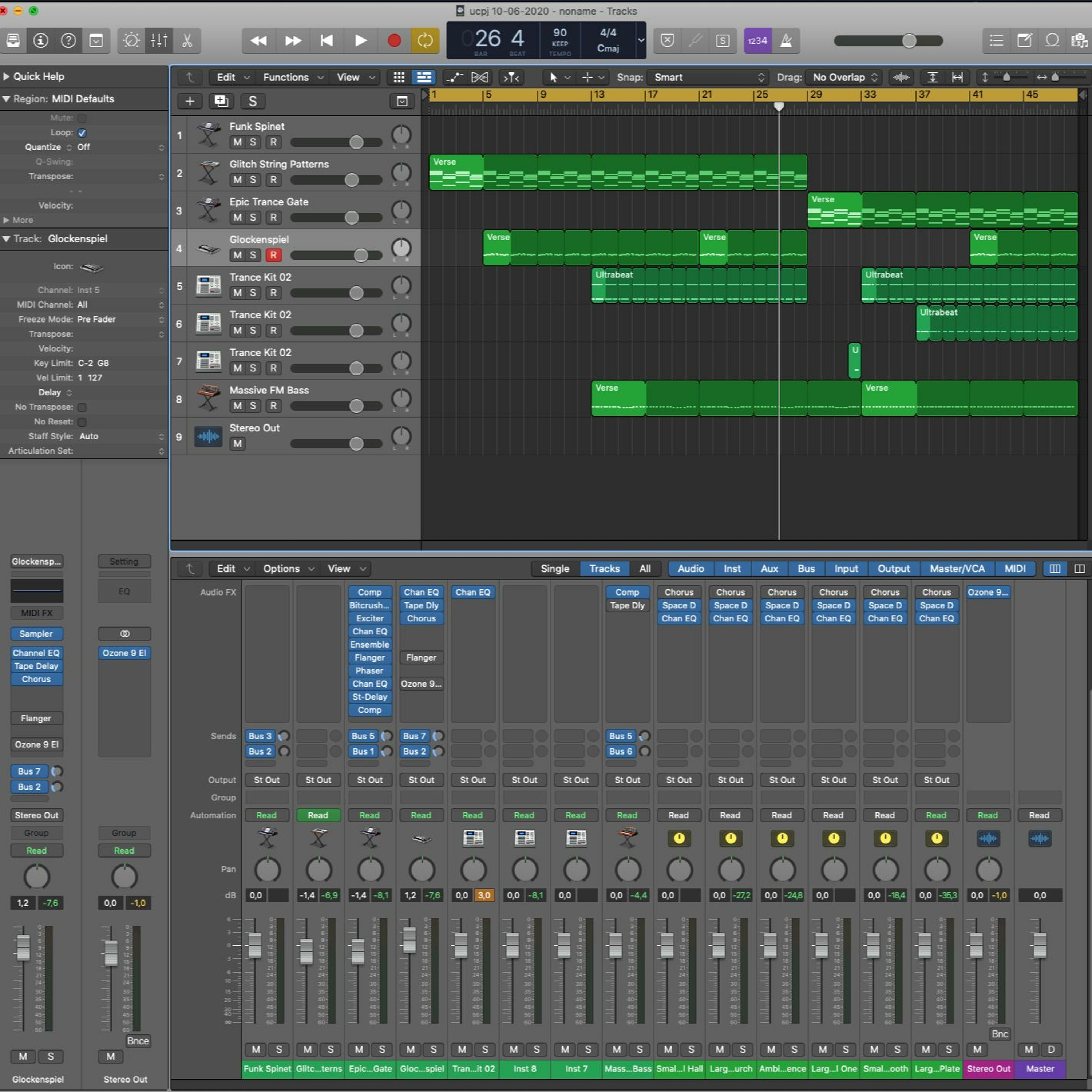Click the Sampler instrument slot
Viewport: 1092px width, 1092px height.
(x=36, y=634)
